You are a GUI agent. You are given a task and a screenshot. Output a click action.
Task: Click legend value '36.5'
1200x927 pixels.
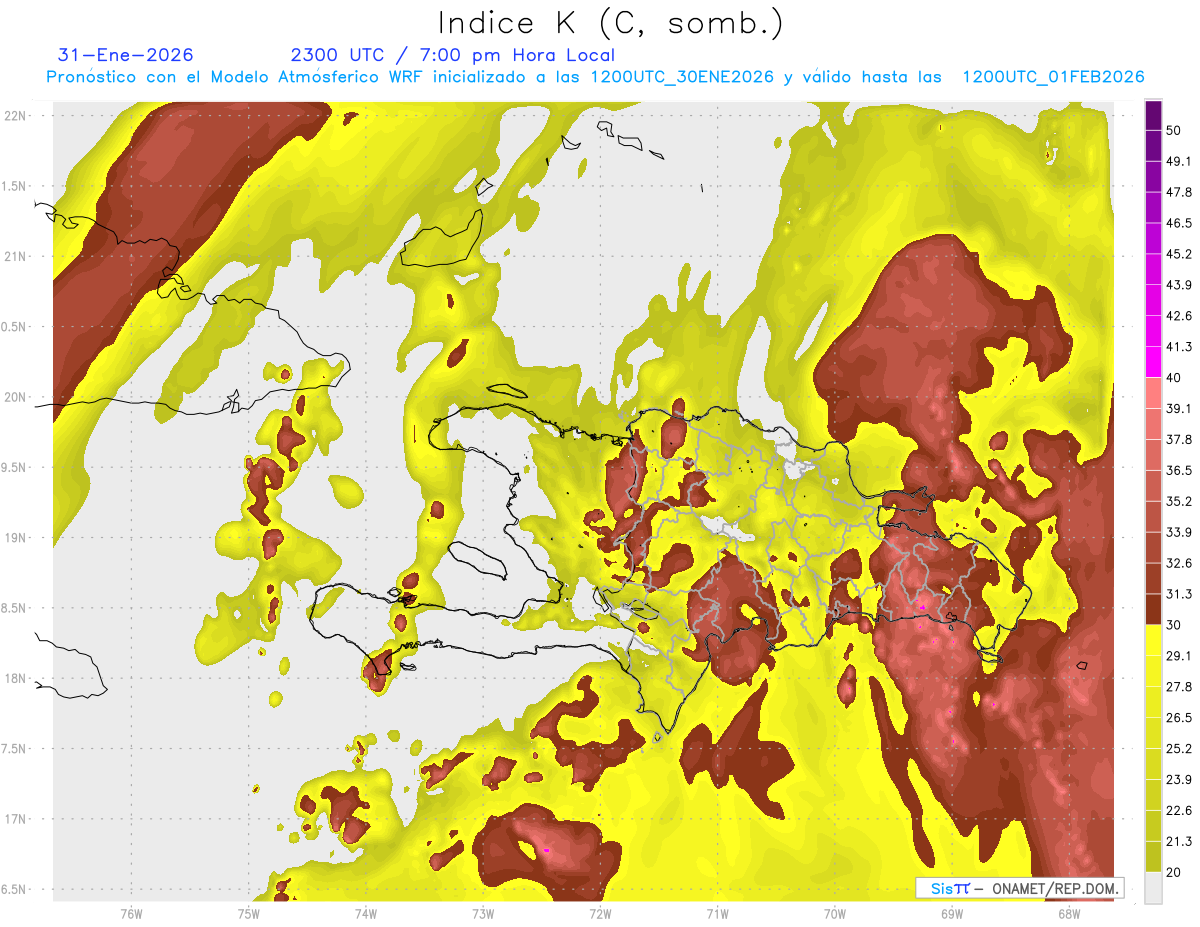coord(1178,470)
